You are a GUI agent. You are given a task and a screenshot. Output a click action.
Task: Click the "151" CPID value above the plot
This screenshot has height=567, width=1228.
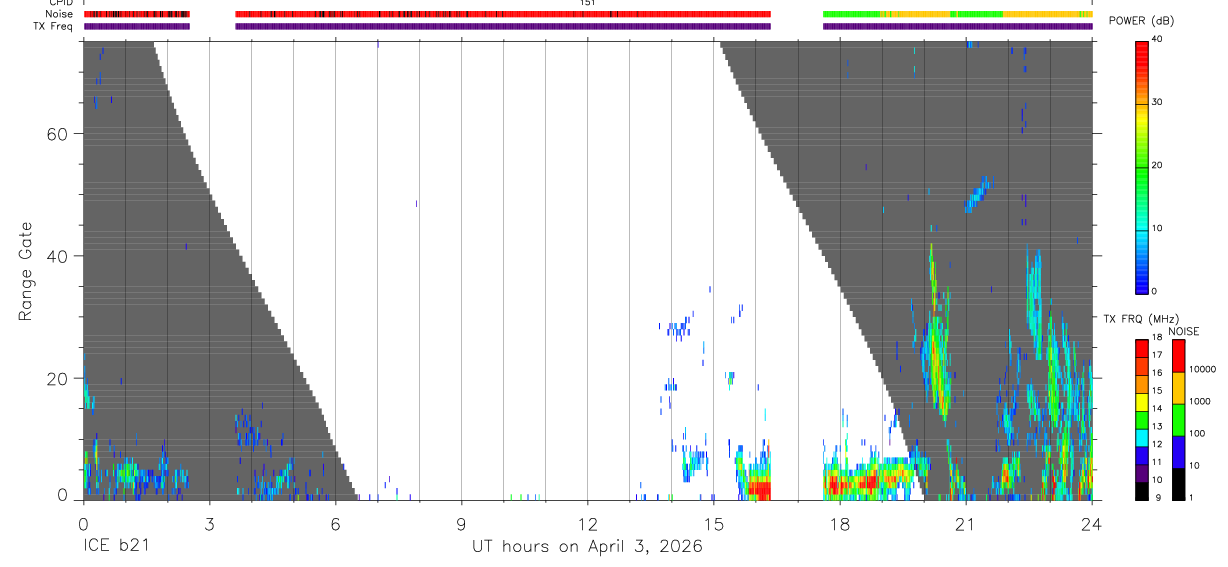tap(588, 3)
